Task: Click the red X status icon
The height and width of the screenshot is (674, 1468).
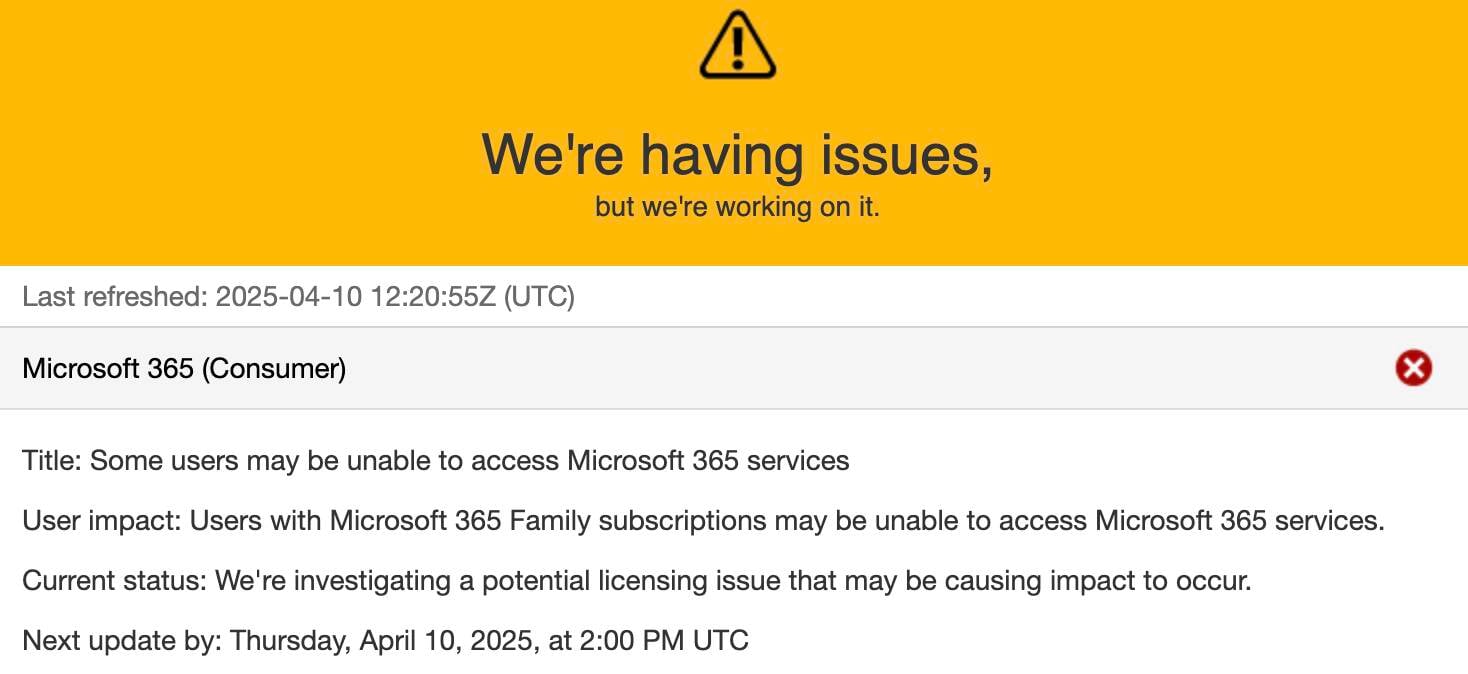Action: (x=1413, y=369)
